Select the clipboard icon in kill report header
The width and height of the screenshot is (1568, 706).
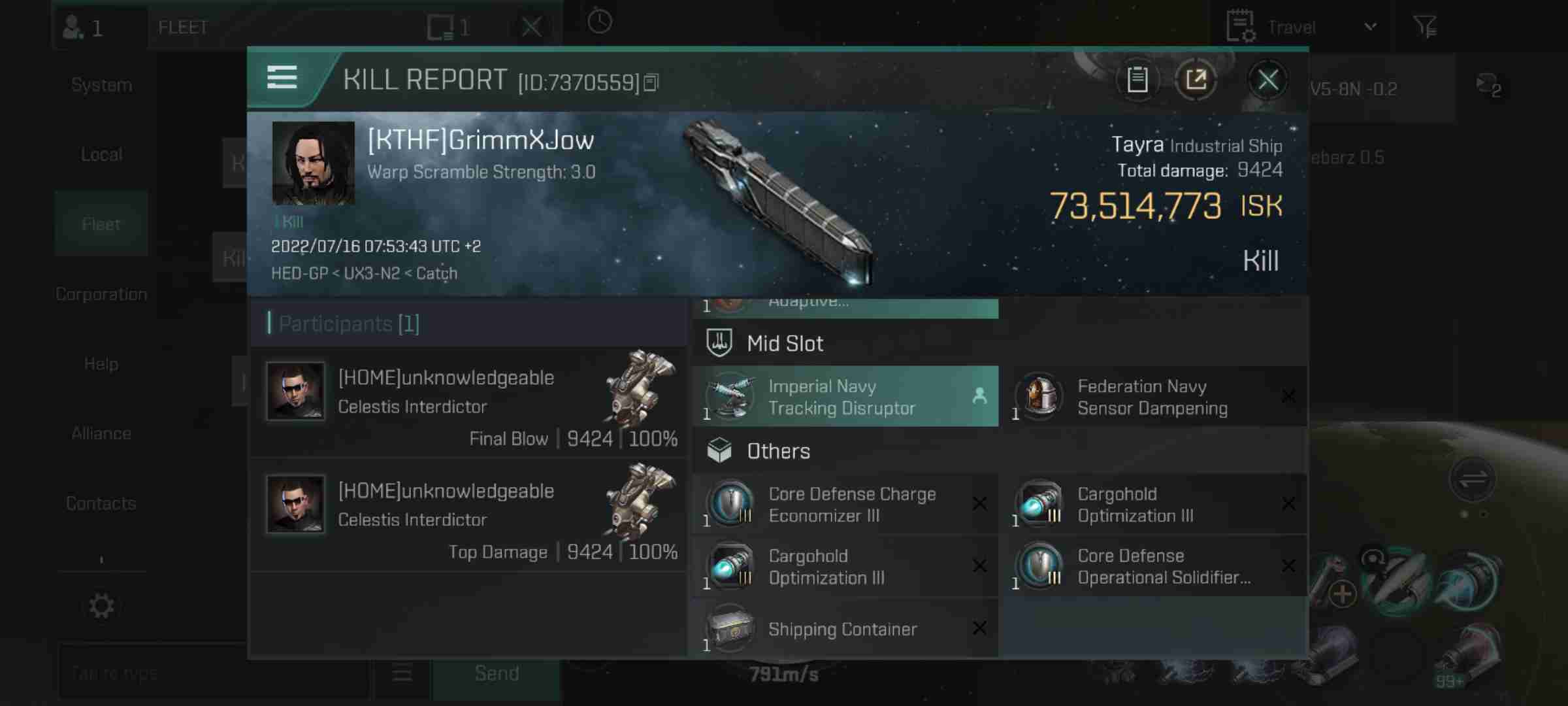(1138, 79)
